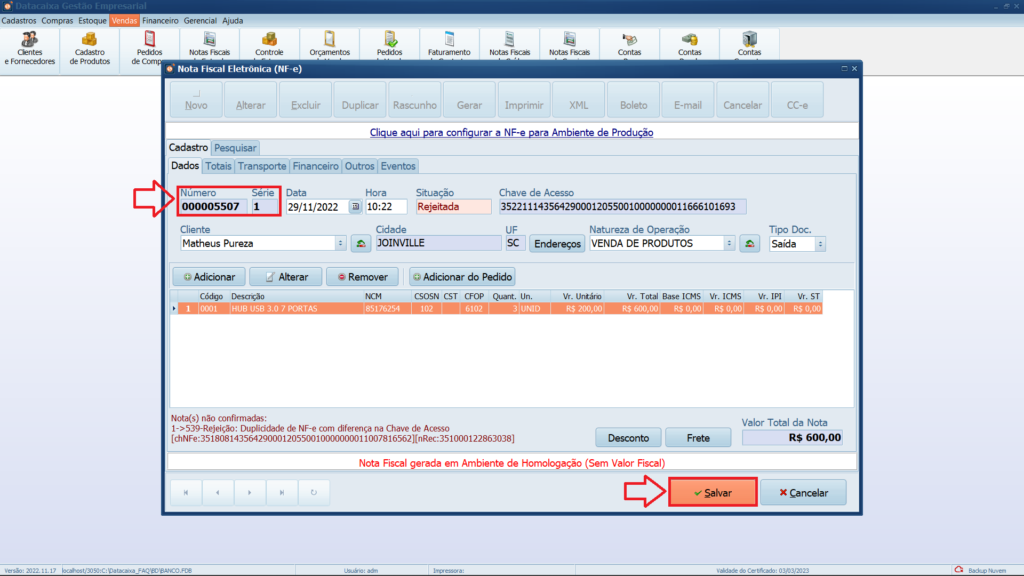Click the lookup icon next to the Cliente field
The image size is (1024, 576).
pos(360,243)
